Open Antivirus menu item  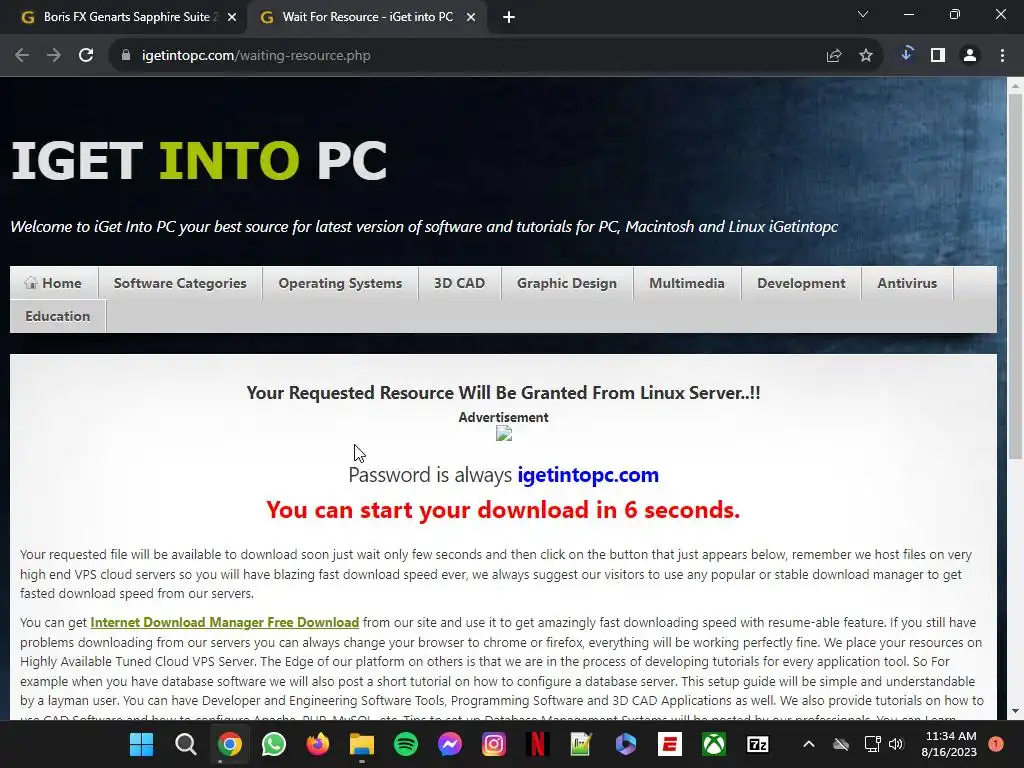(907, 283)
